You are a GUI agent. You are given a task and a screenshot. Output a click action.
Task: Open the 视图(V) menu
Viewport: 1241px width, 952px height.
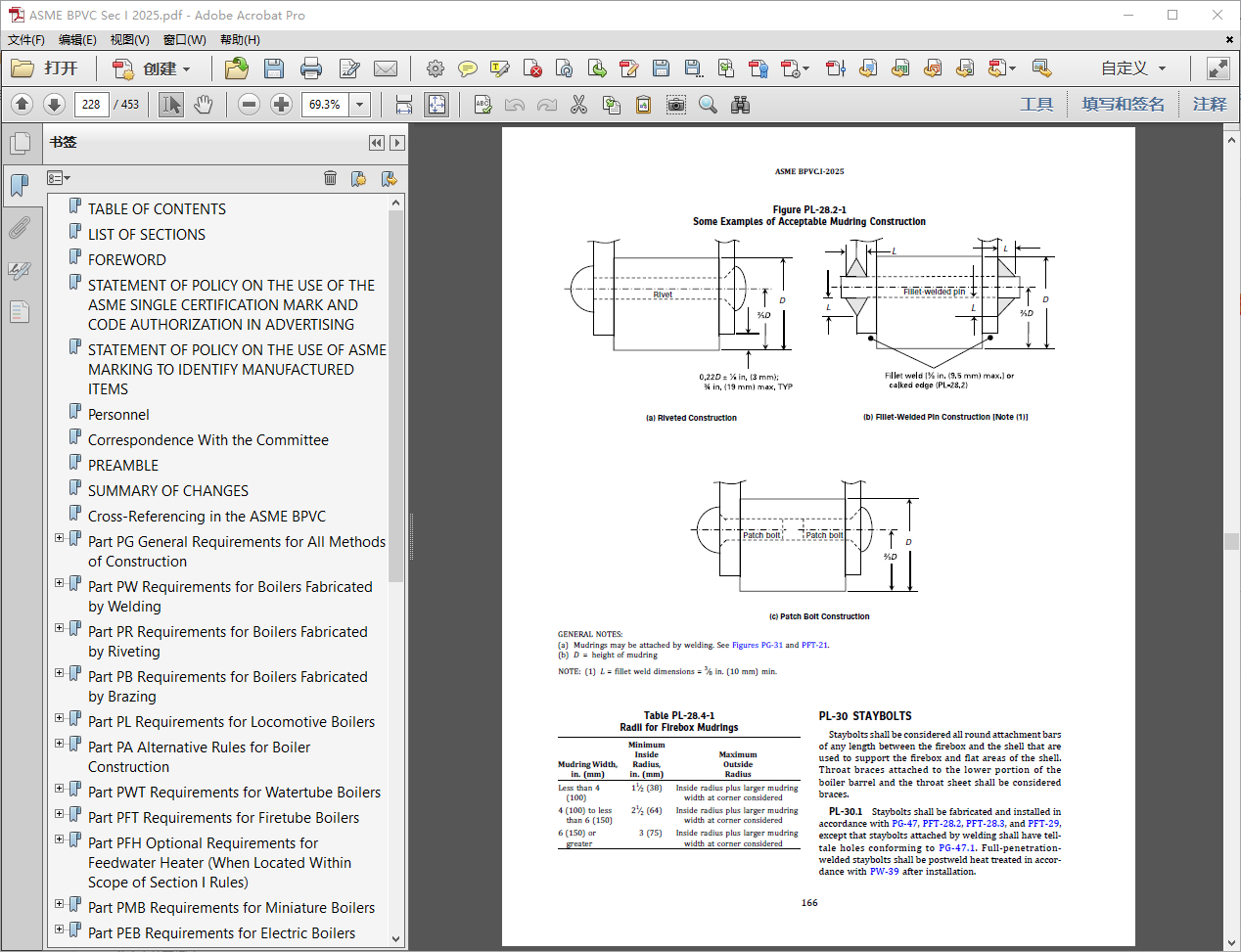129,39
